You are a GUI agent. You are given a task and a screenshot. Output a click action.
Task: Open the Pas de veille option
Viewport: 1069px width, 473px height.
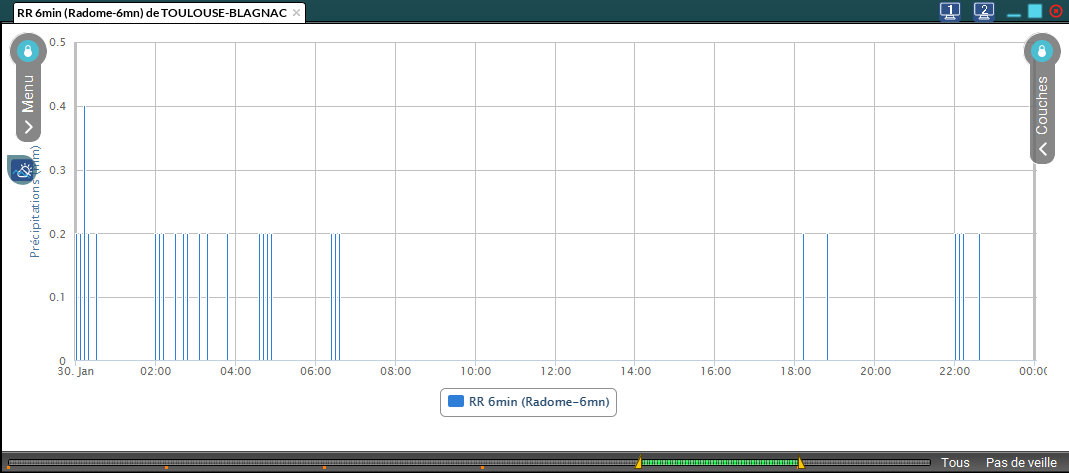(1021, 463)
